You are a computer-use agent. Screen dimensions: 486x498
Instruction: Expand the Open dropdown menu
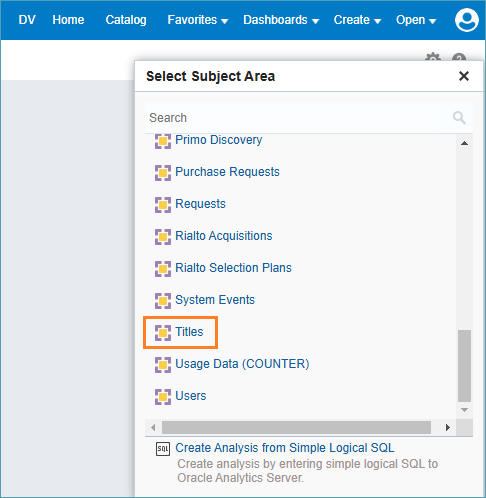click(416, 20)
